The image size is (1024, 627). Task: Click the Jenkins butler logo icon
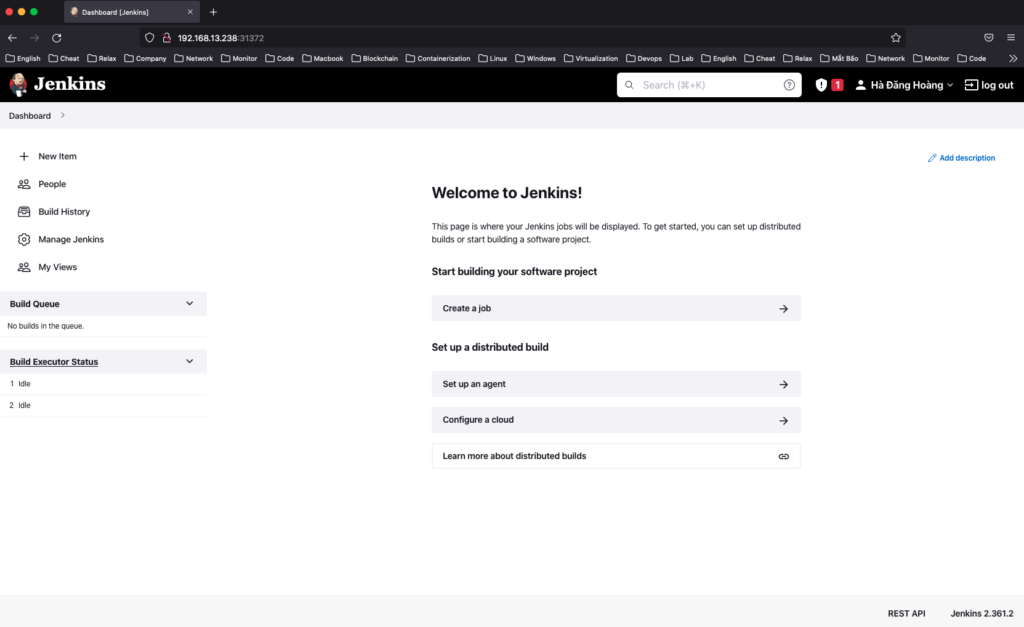(x=18, y=84)
